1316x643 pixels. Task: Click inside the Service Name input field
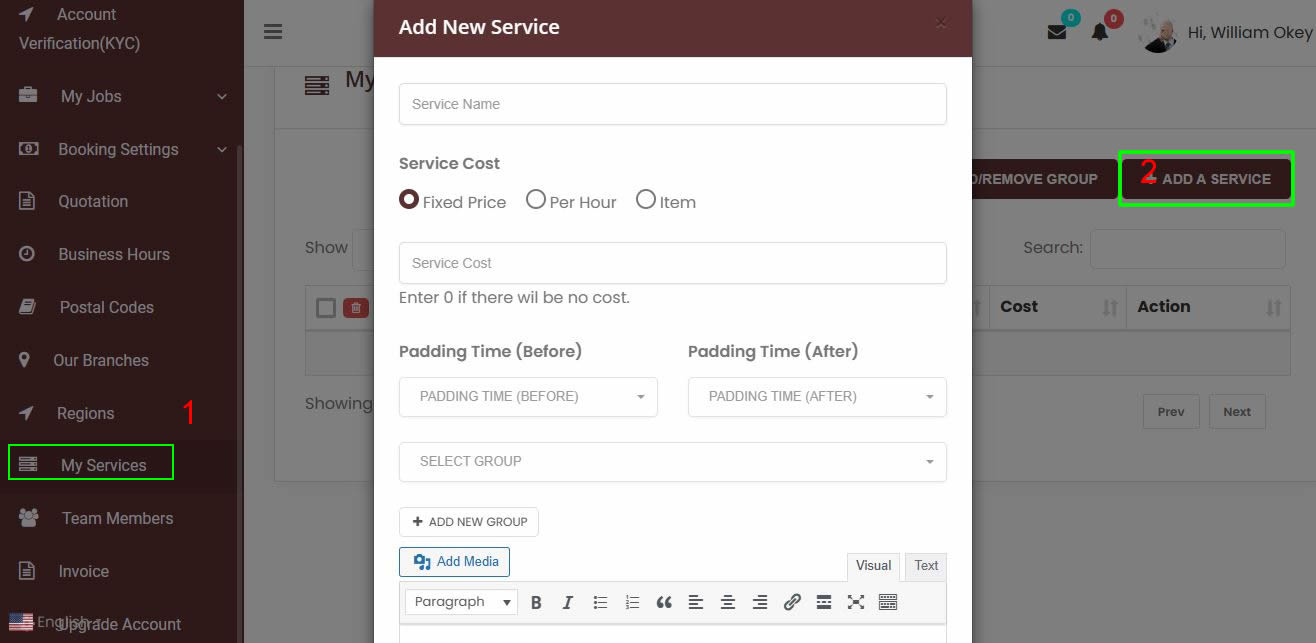pyautogui.click(x=672, y=104)
